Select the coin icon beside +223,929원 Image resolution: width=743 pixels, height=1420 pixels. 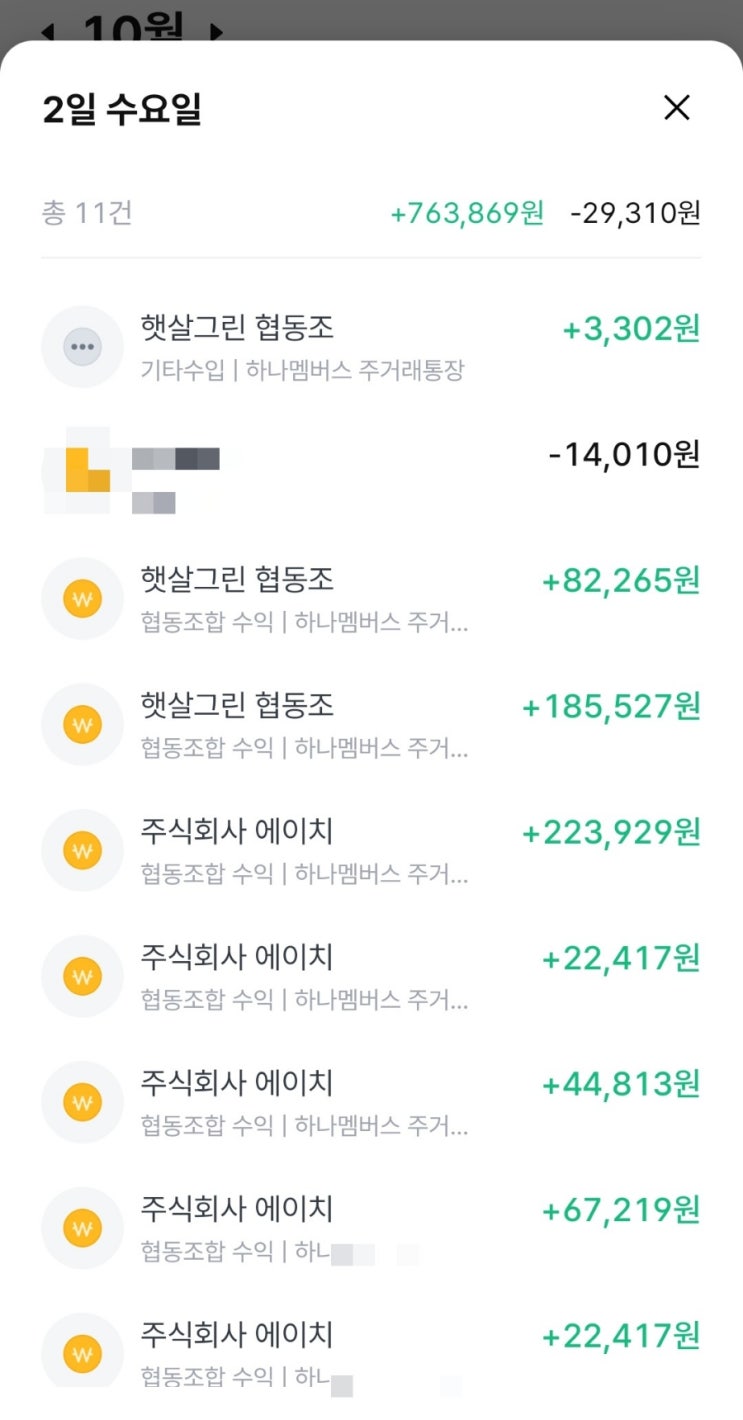[x=82, y=851]
